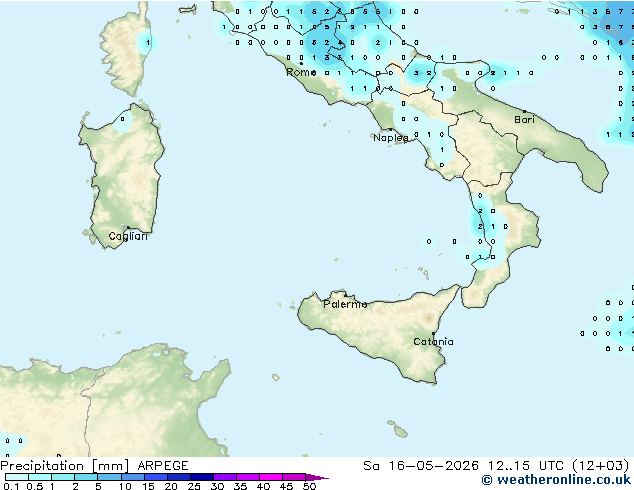Click the Naples city label
This screenshot has width=634, height=490.
pyautogui.click(x=391, y=138)
